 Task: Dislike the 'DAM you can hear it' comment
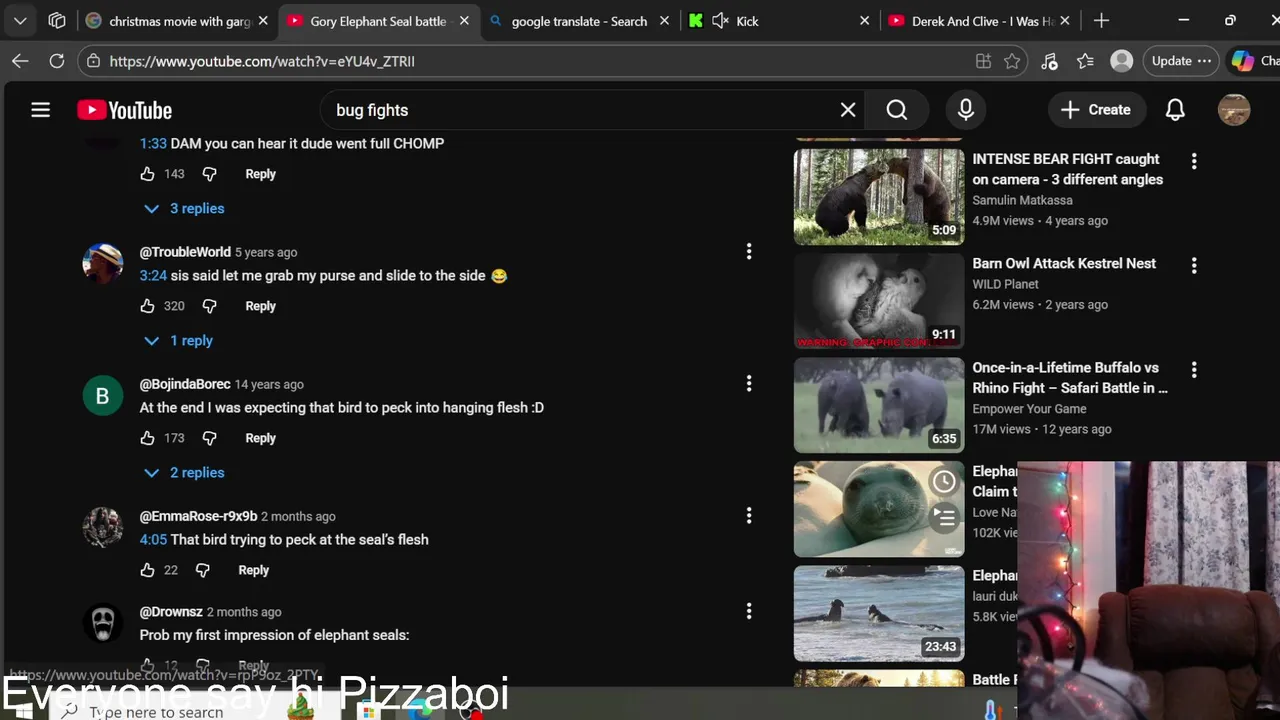[x=209, y=174]
